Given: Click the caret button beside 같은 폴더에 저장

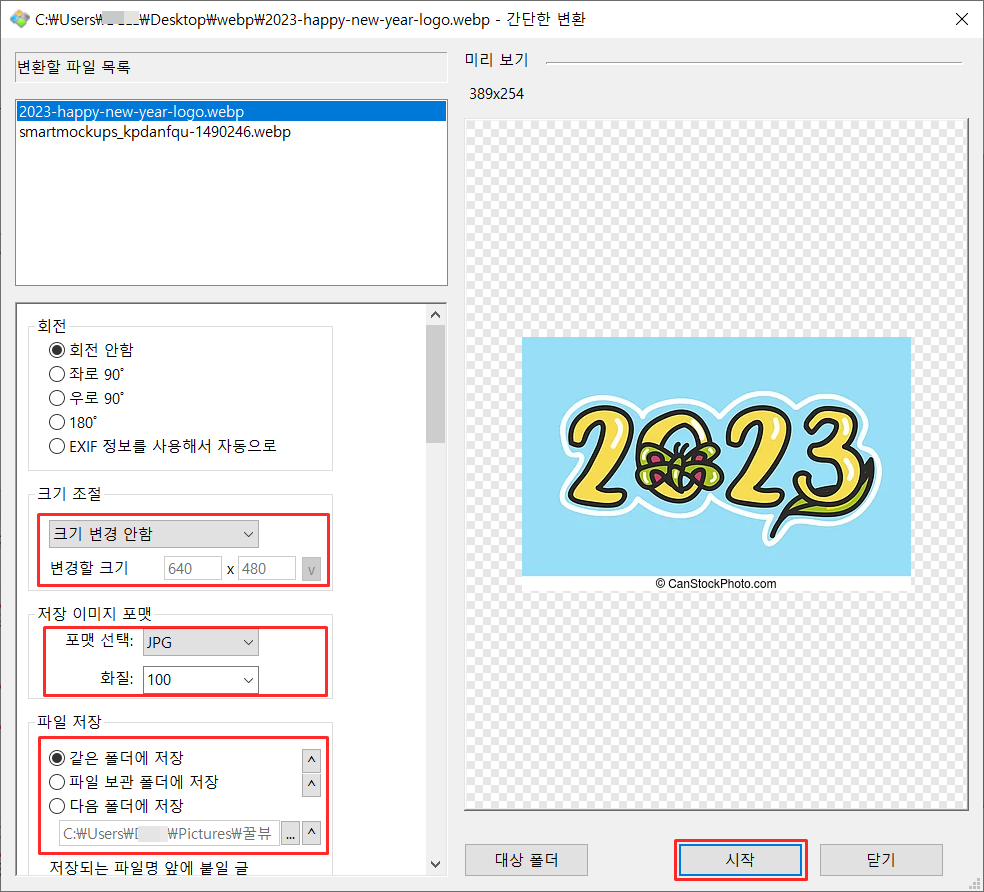Looking at the screenshot, I should [311, 761].
